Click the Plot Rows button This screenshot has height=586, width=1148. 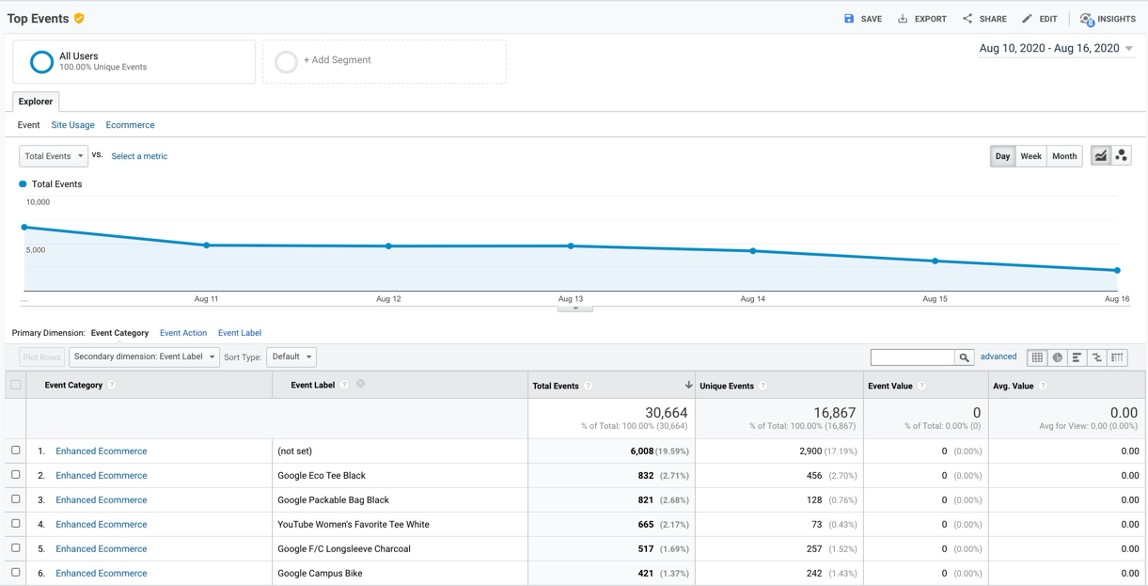[x=42, y=357]
